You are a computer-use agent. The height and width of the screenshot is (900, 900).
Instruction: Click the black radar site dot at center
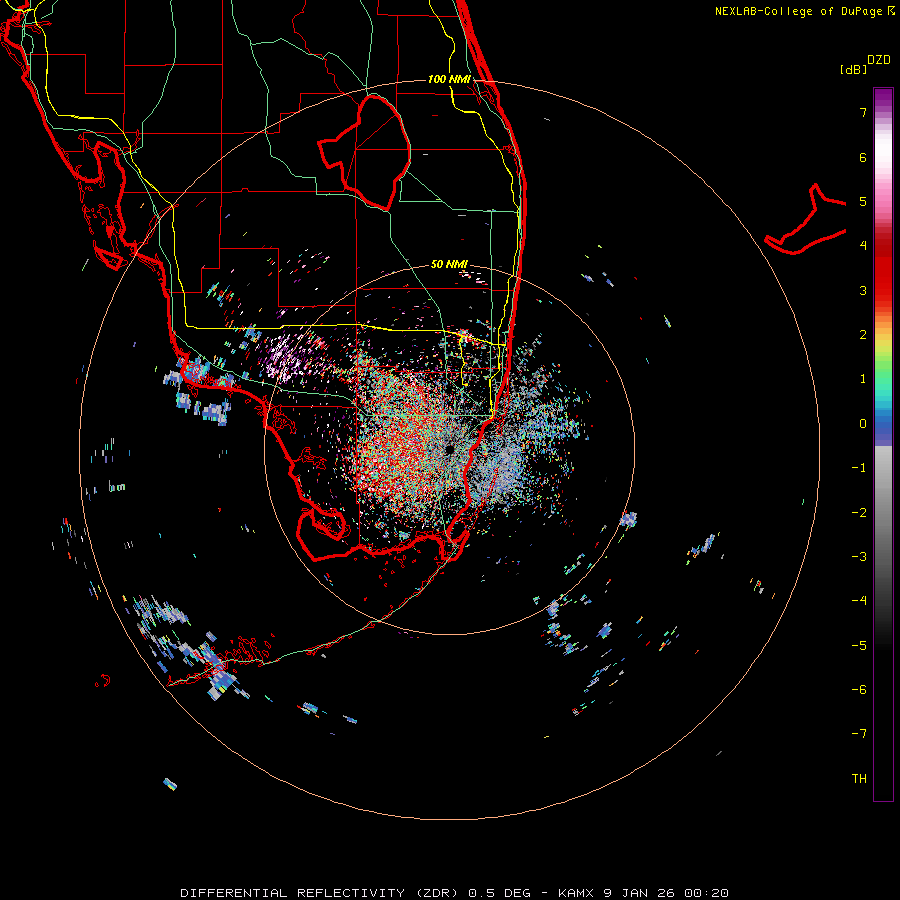(x=449, y=449)
